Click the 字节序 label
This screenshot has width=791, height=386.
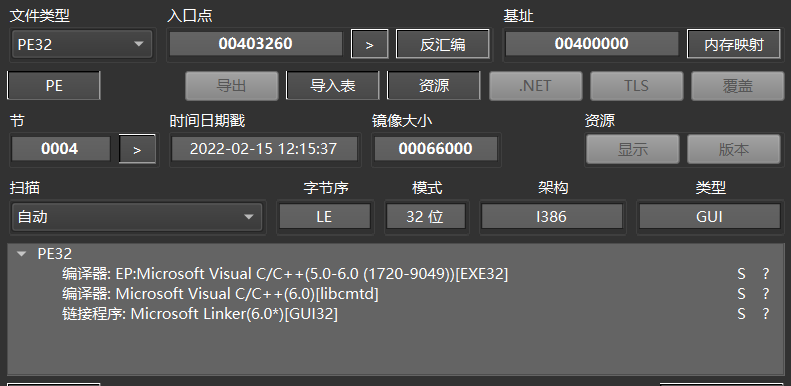click(x=326, y=188)
